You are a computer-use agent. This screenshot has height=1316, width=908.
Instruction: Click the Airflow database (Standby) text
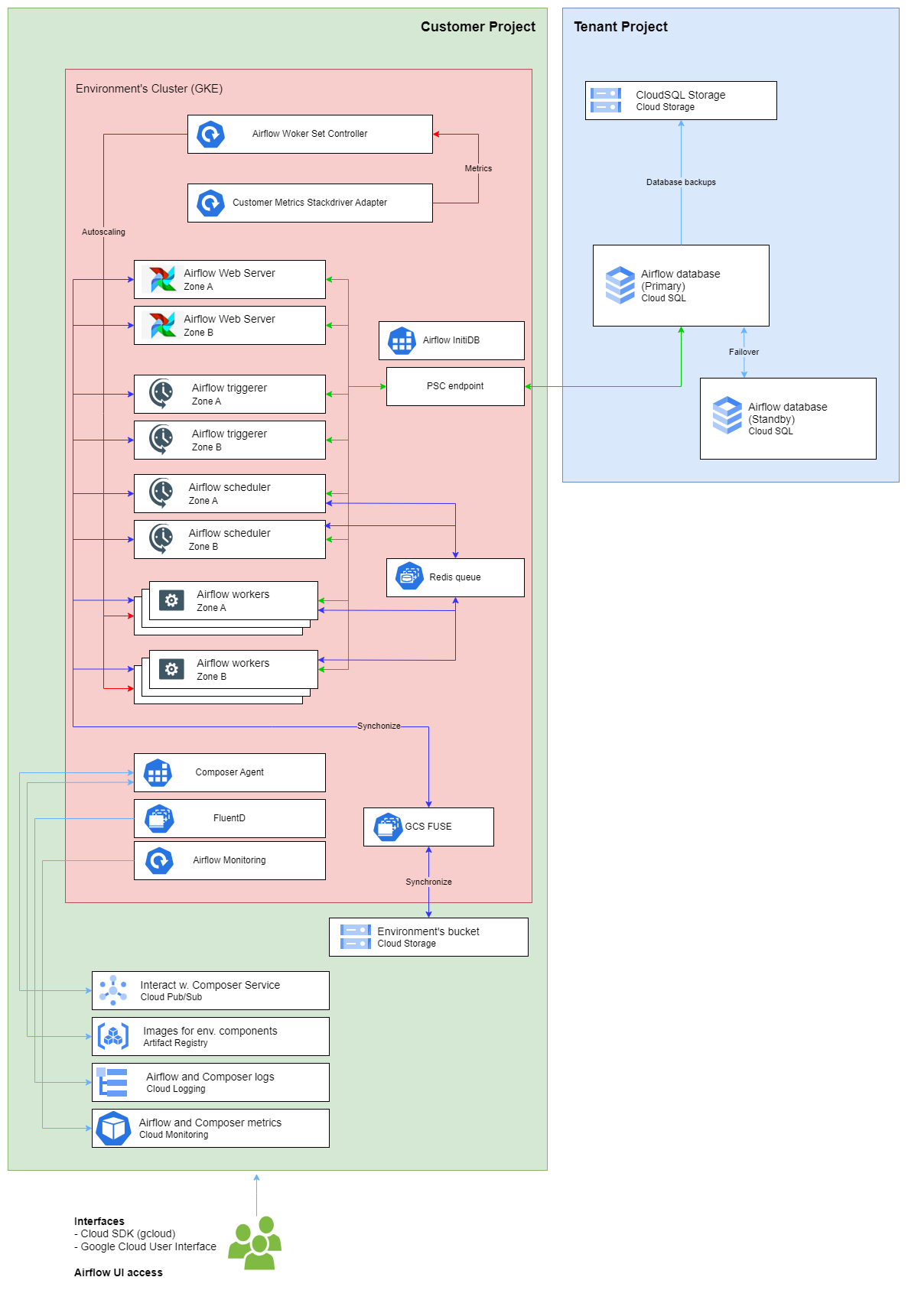pos(788,413)
